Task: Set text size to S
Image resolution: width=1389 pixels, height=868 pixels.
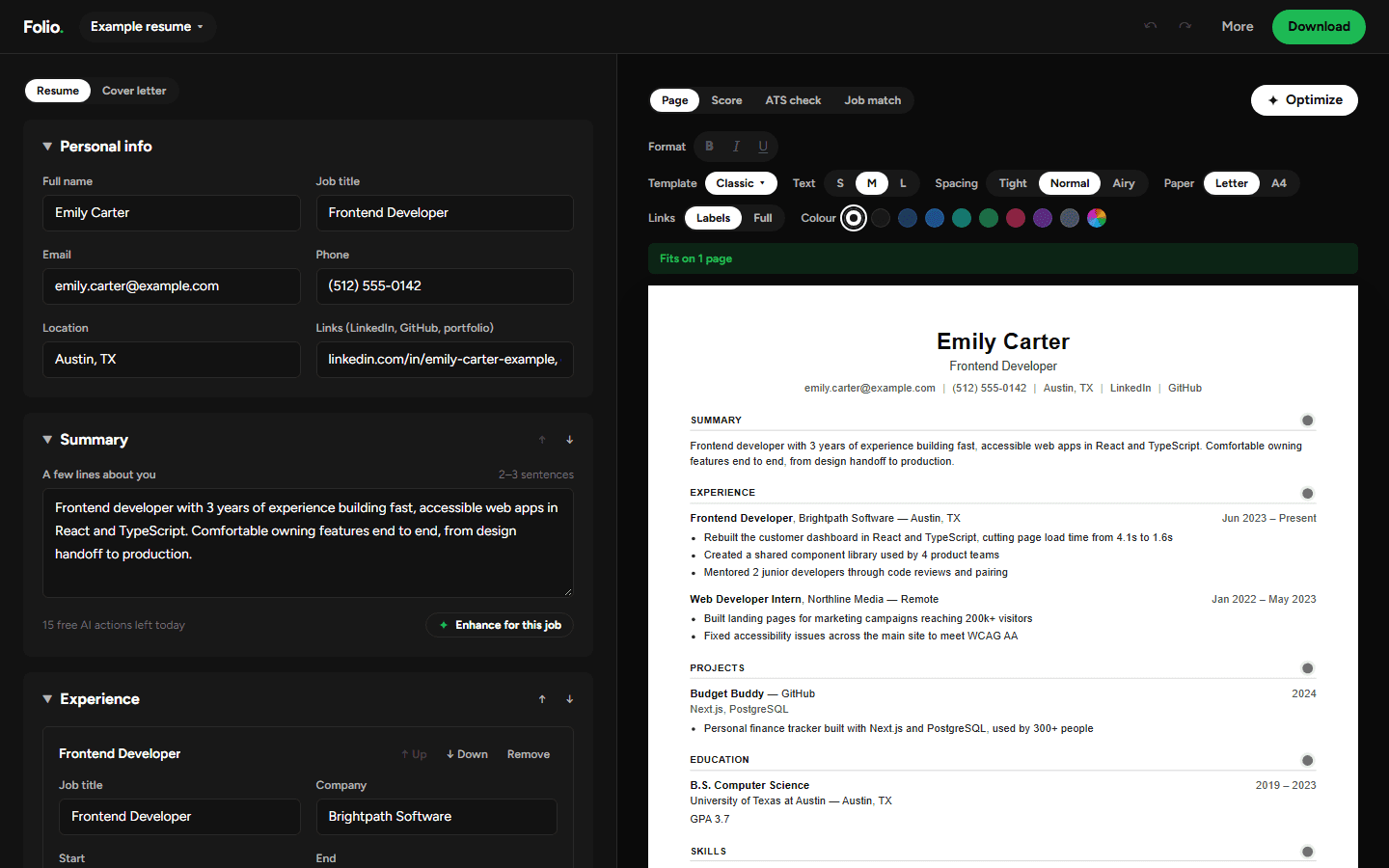Action: point(840,183)
